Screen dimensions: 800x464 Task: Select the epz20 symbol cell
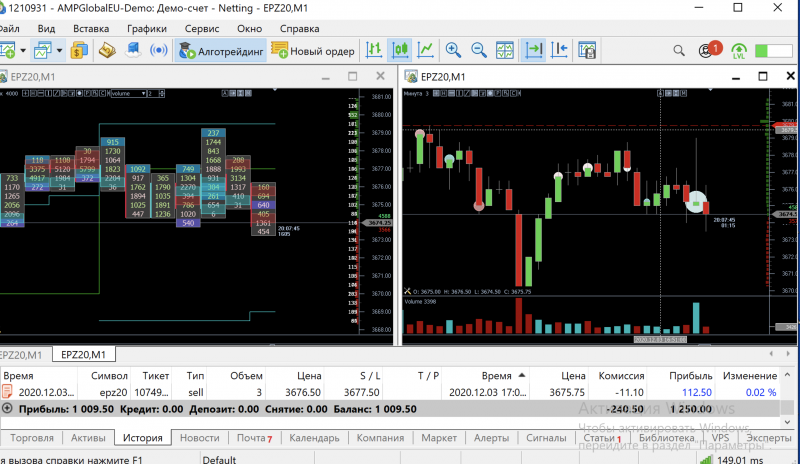(x=113, y=393)
